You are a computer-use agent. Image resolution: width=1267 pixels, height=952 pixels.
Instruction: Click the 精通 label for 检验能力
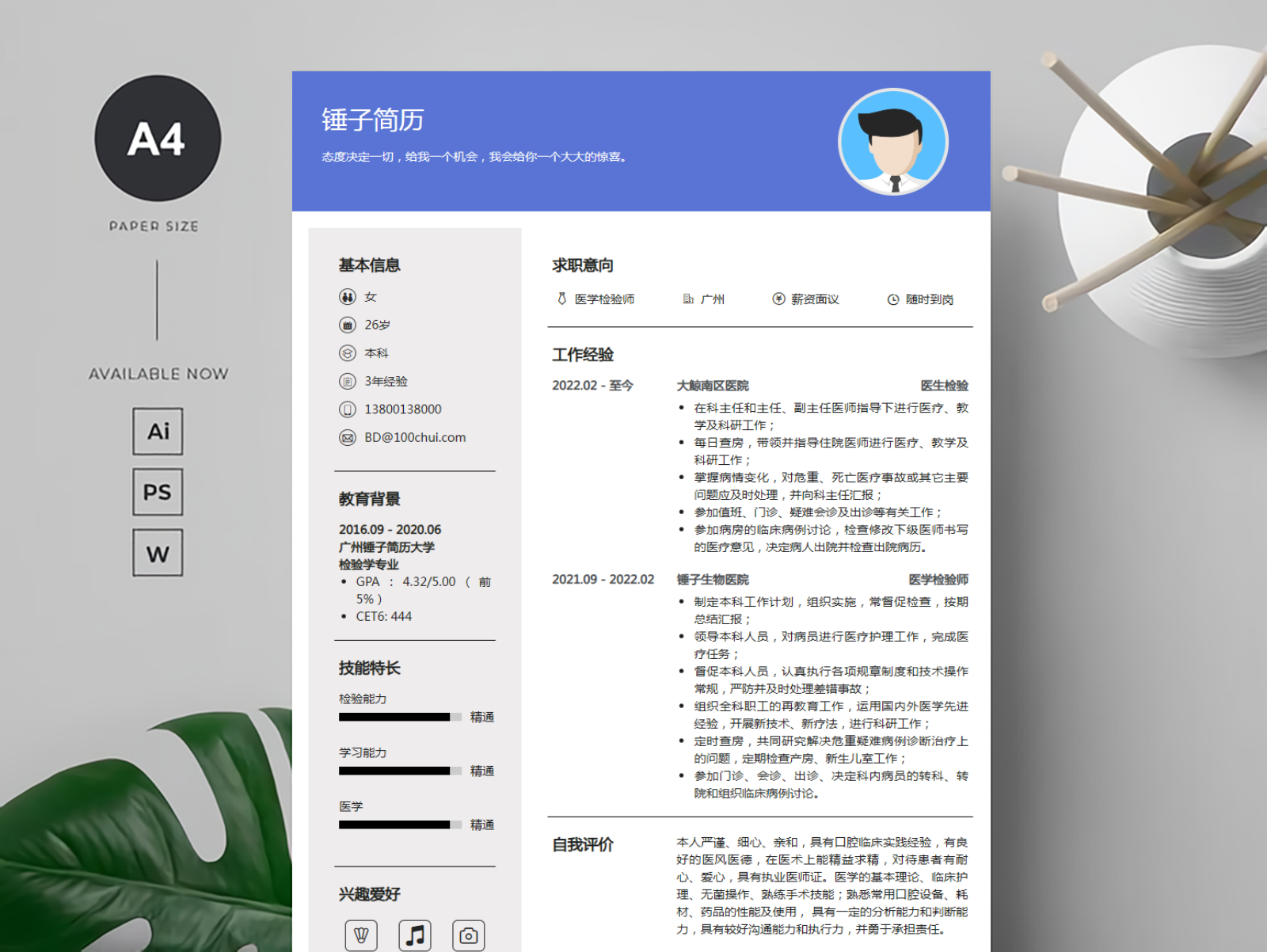482,717
